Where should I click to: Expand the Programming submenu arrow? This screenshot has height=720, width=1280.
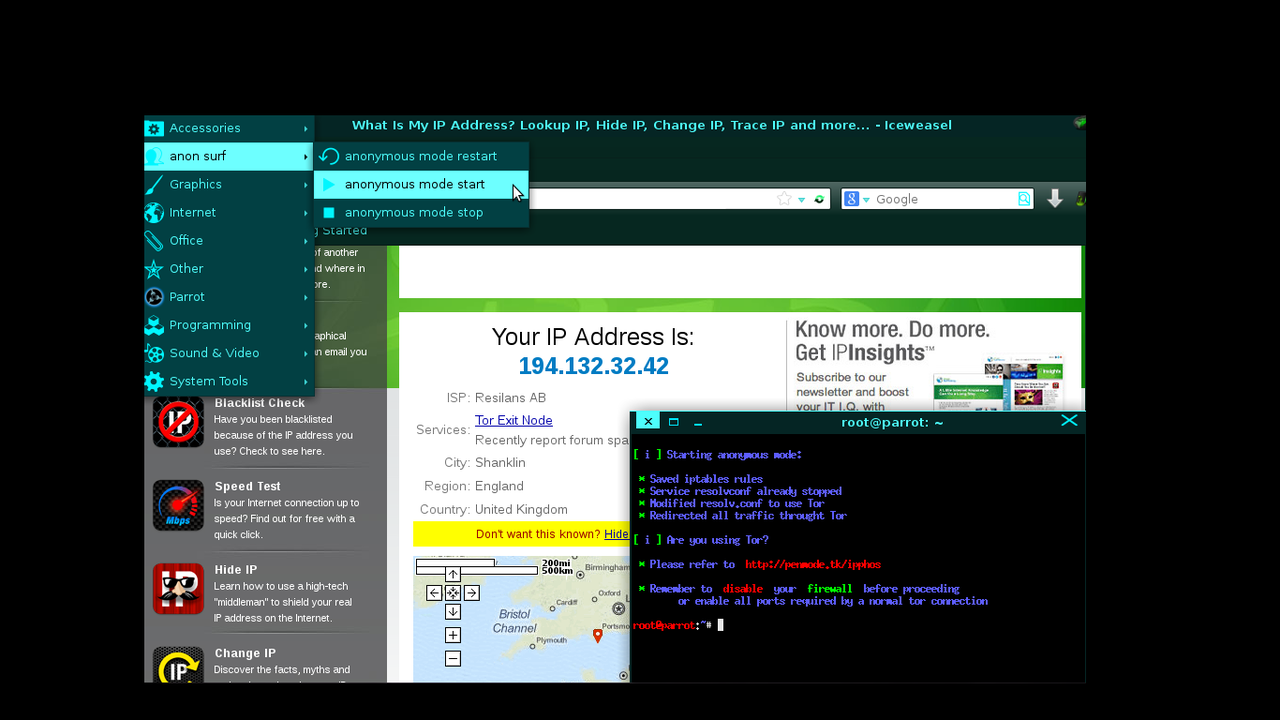(306, 324)
